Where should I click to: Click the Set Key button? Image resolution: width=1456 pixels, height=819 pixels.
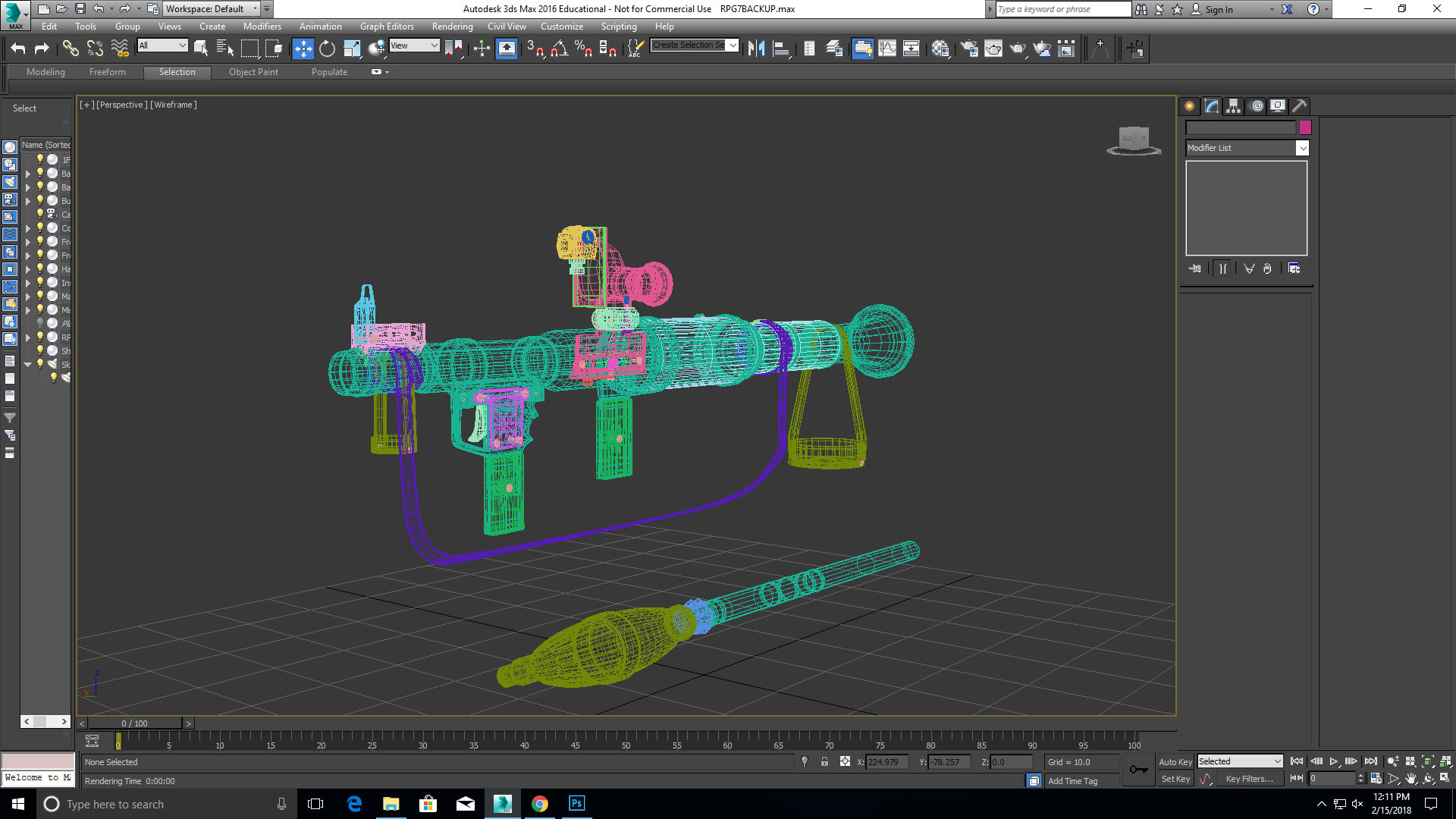tap(1175, 778)
